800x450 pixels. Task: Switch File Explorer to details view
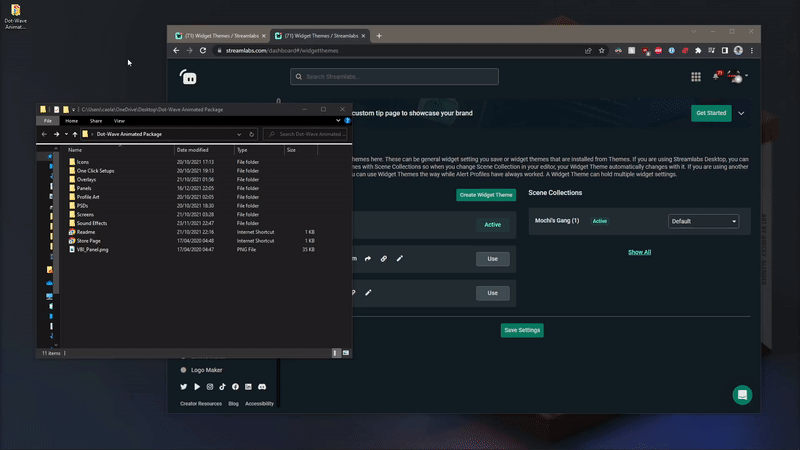pos(336,353)
